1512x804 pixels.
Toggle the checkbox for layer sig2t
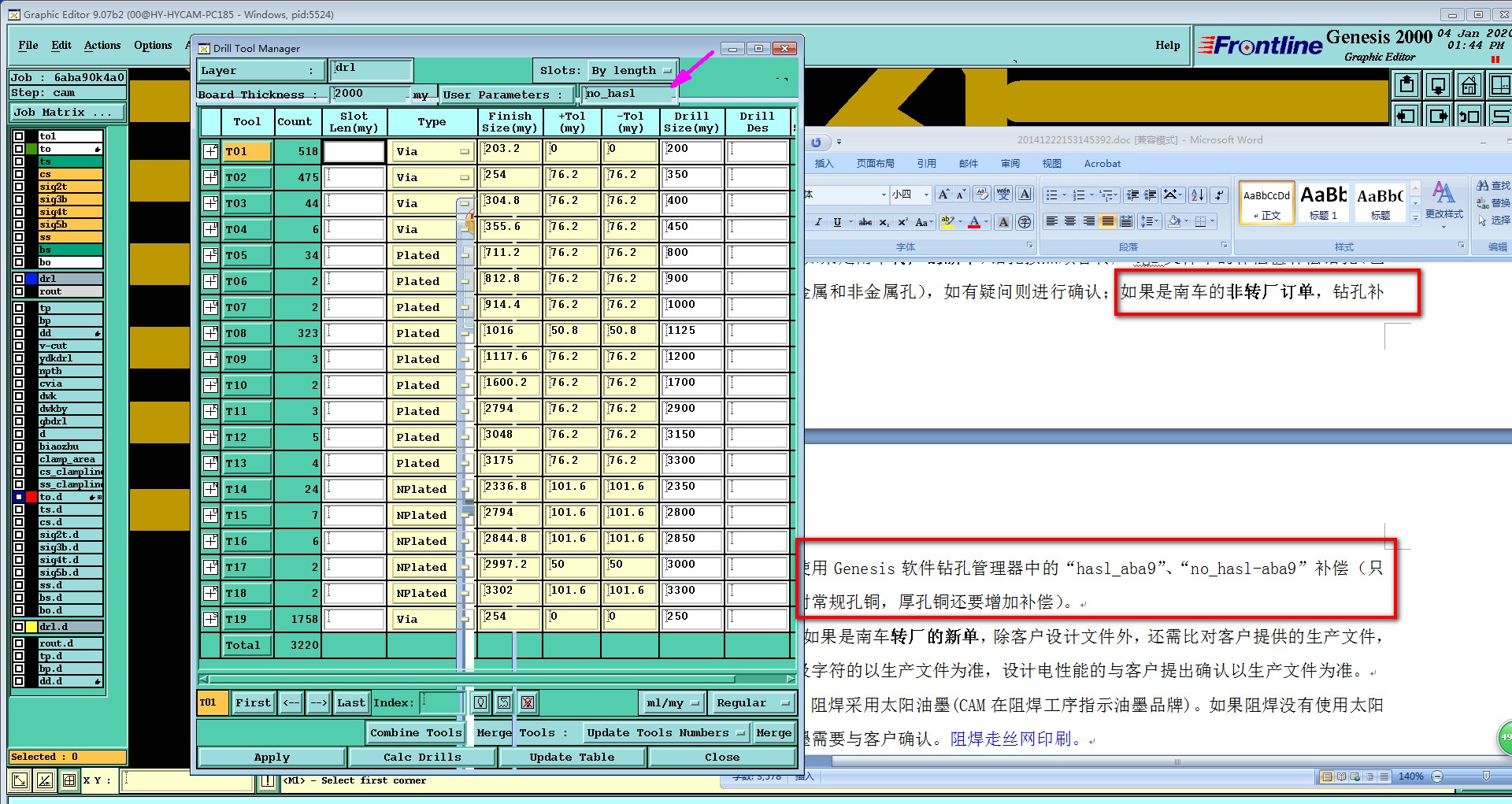click(19, 187)
